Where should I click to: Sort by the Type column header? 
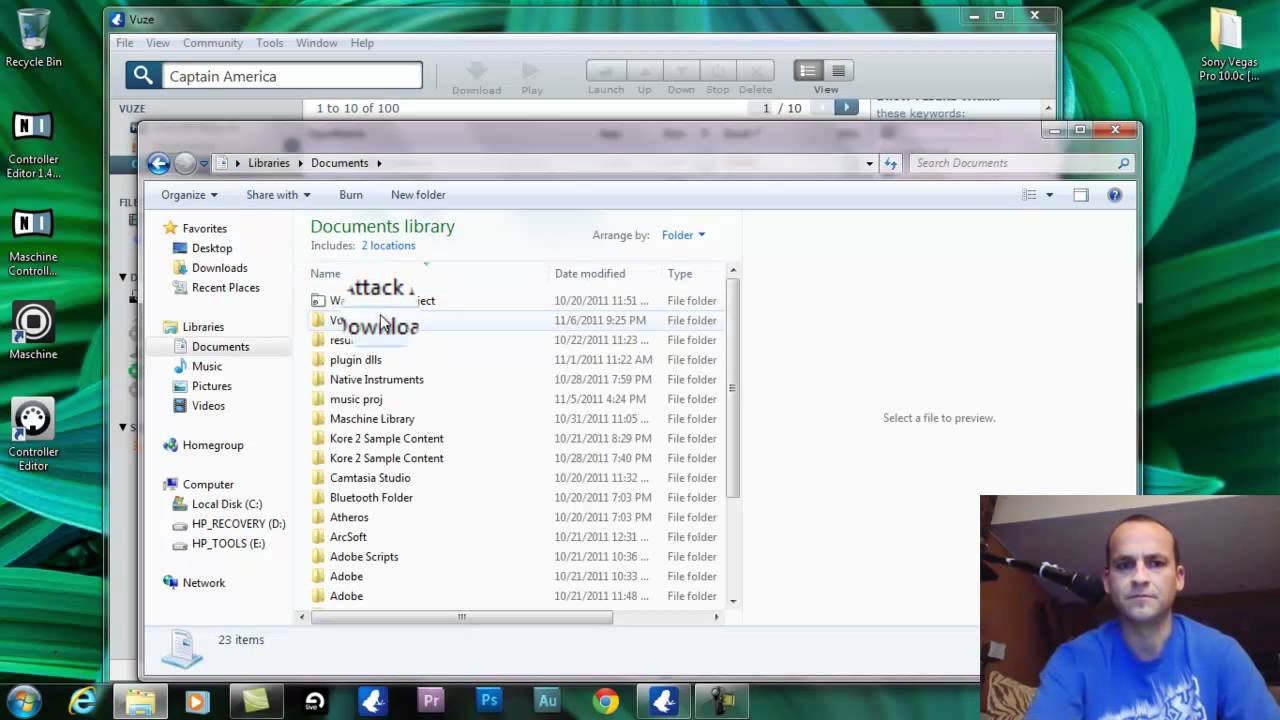pyautogui.click(x=680, y=273)
